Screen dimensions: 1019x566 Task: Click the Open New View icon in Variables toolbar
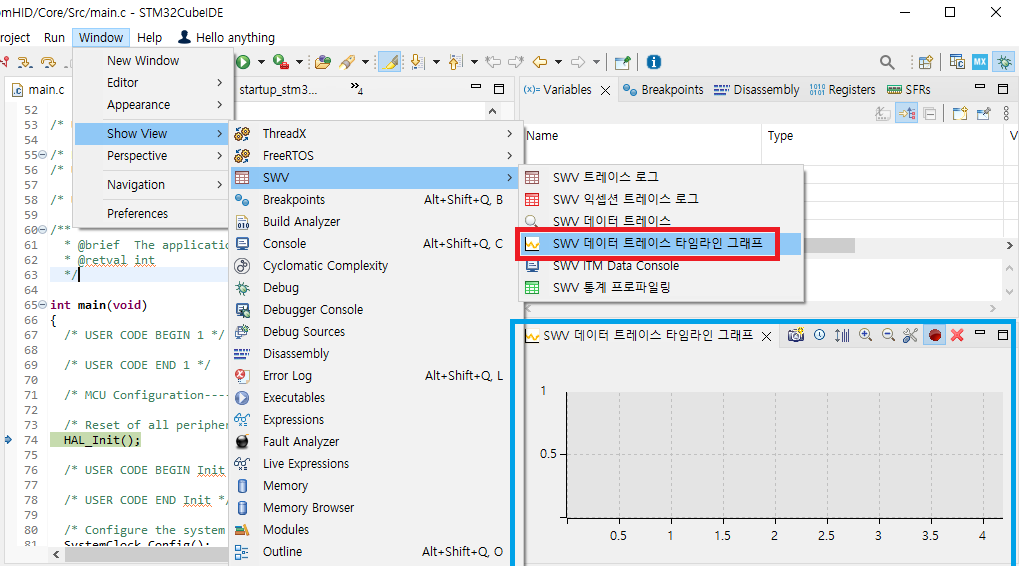pos(960,114)
